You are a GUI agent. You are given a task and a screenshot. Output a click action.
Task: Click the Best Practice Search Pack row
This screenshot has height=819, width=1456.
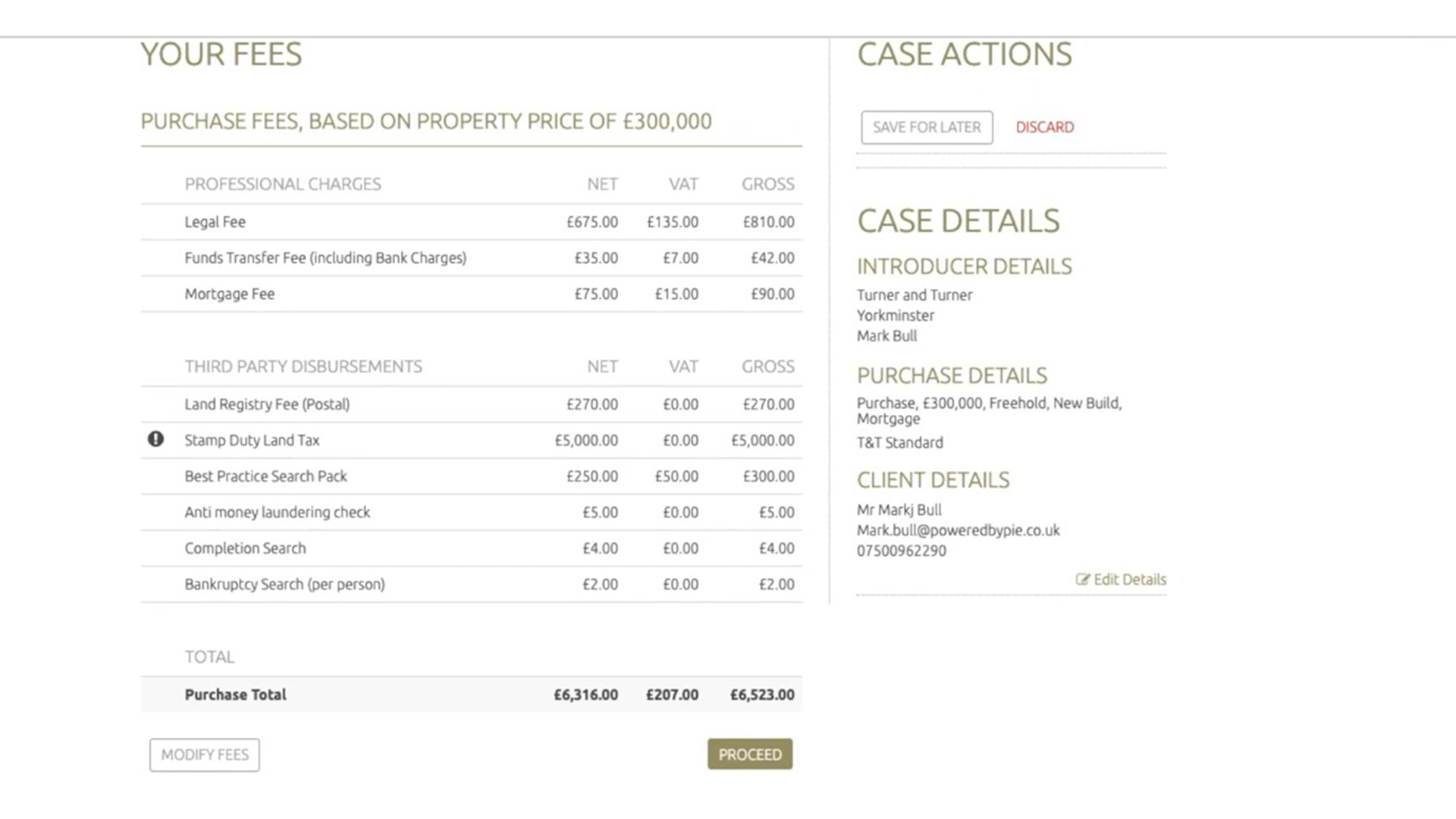pos(265,476)
